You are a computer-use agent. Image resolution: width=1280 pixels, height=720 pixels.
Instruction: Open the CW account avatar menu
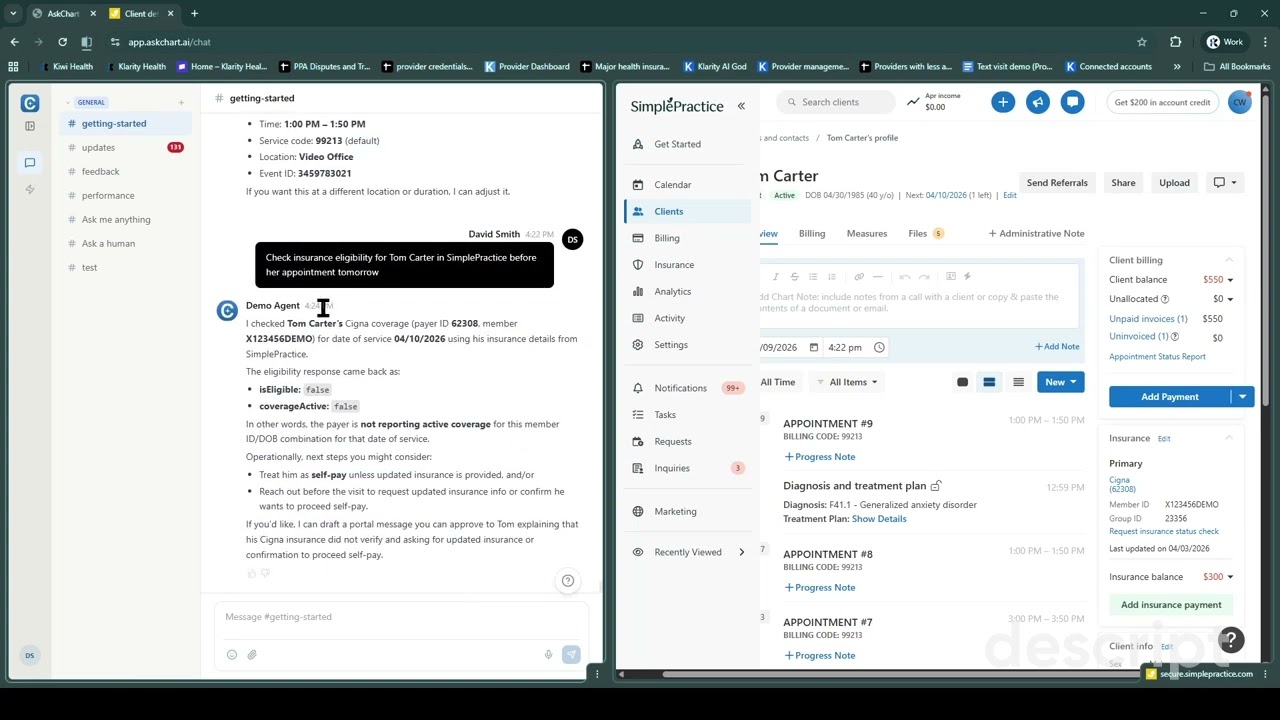coord(1240,102)
